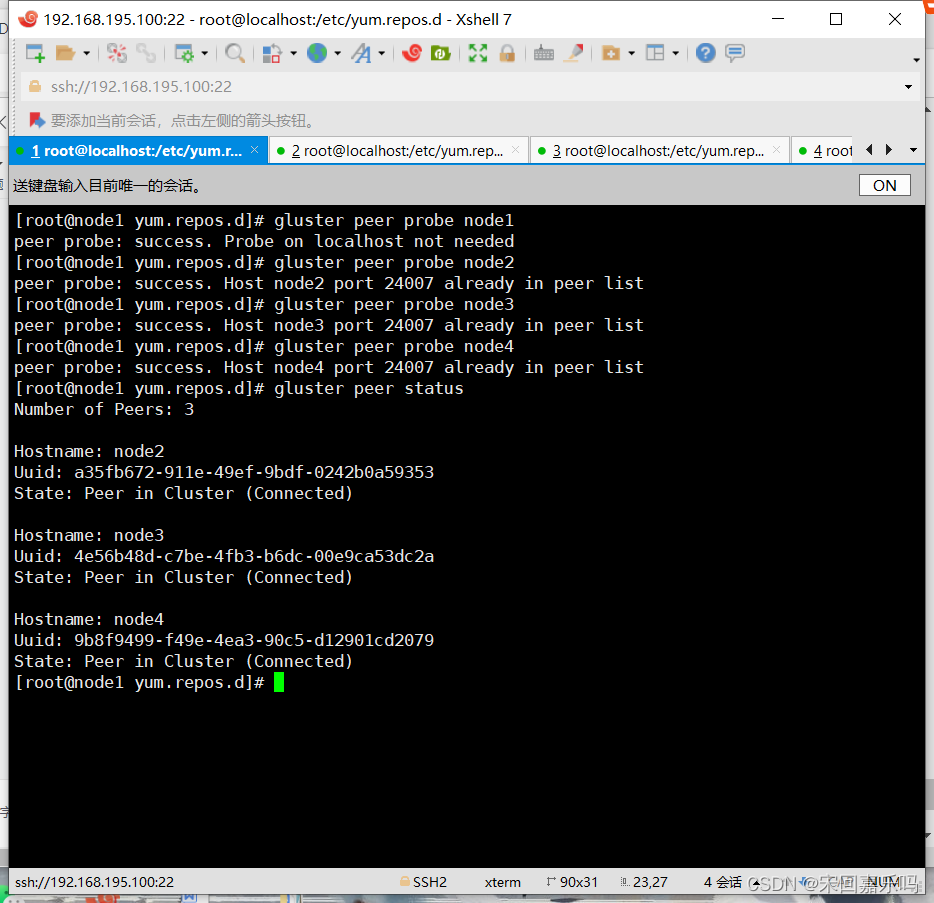Click the new folder plus icon

click(x=611, y=54)
